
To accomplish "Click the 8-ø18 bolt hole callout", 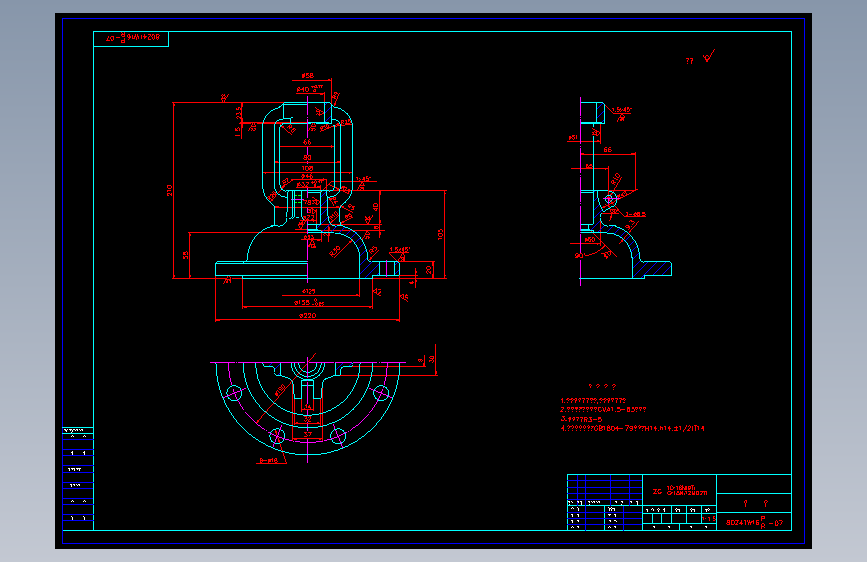I will [269, 460].
